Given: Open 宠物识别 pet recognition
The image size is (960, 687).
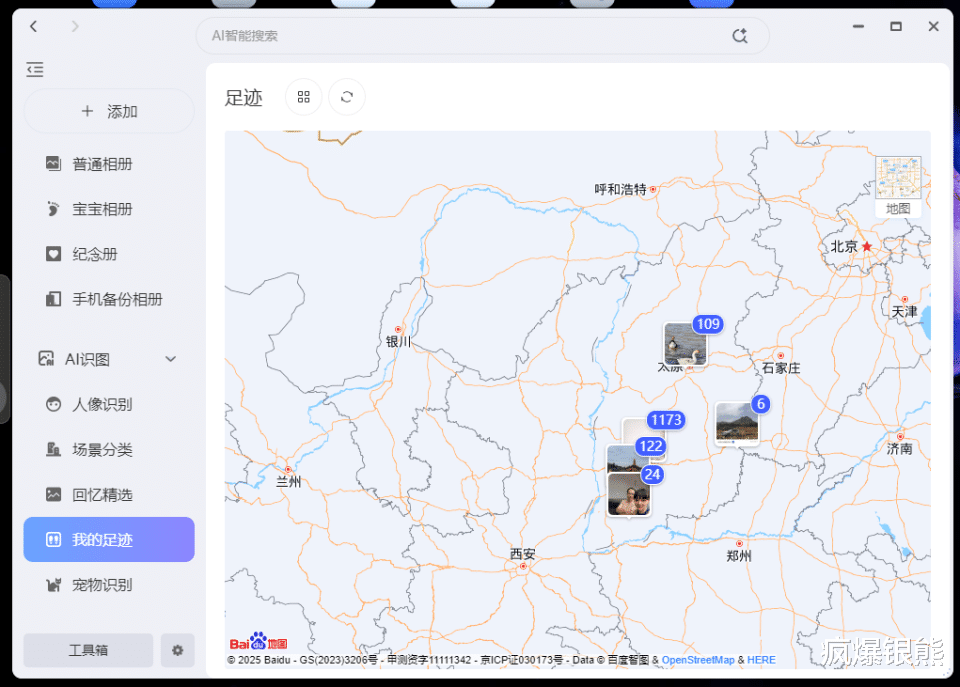Looking at the screenshot, I should (x=109, y=585).
